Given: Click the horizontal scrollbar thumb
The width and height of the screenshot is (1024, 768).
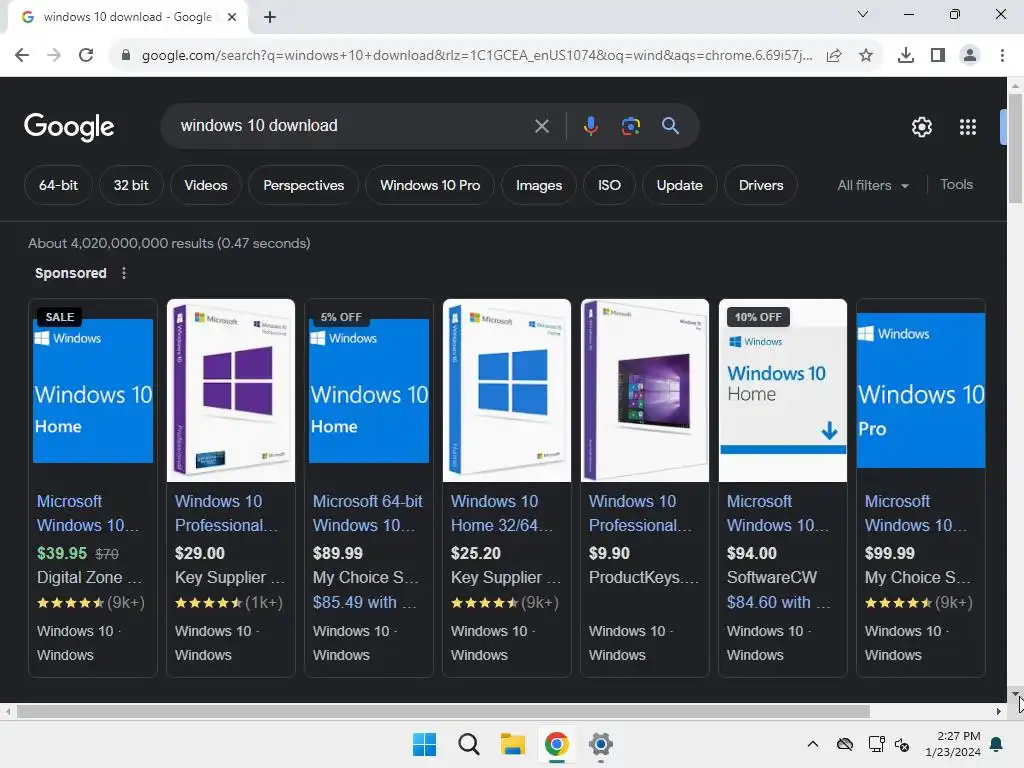Looking at the screenshot, I should pyautogui.click(x=443, y=711).
